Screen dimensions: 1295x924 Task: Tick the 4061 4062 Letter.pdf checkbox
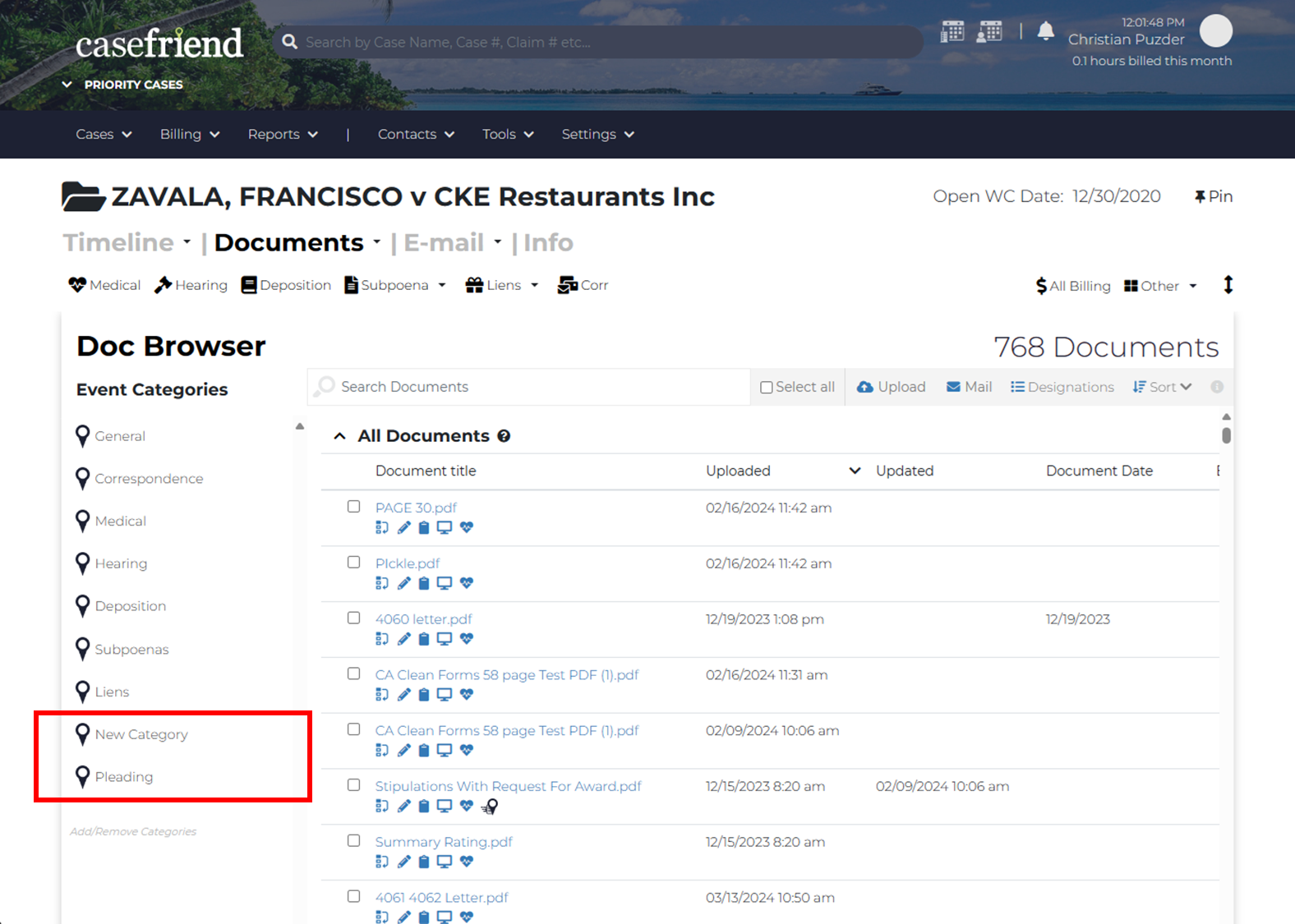pyautogui.click(x=353, y=896)
